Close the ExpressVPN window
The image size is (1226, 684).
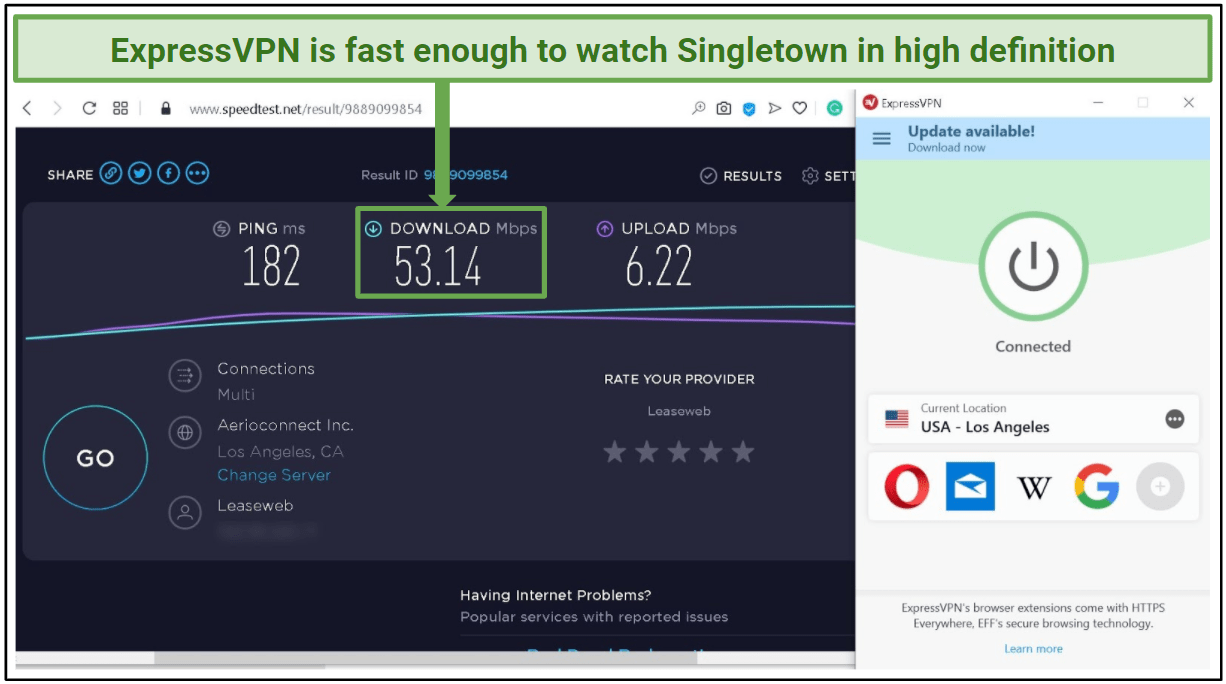(1188, 102)
